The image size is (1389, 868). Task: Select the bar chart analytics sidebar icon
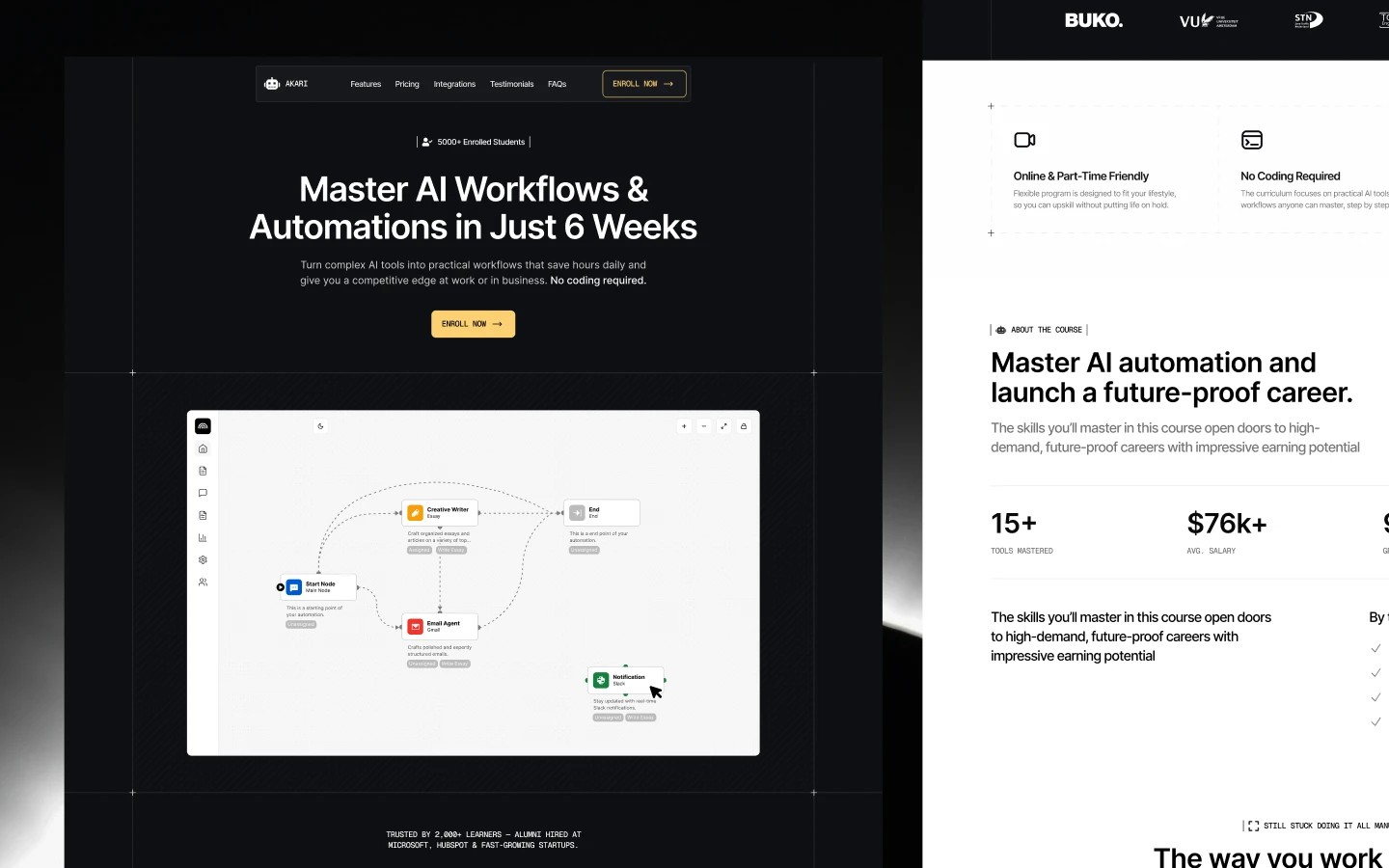pyautogui.click(x=203, y=537)
